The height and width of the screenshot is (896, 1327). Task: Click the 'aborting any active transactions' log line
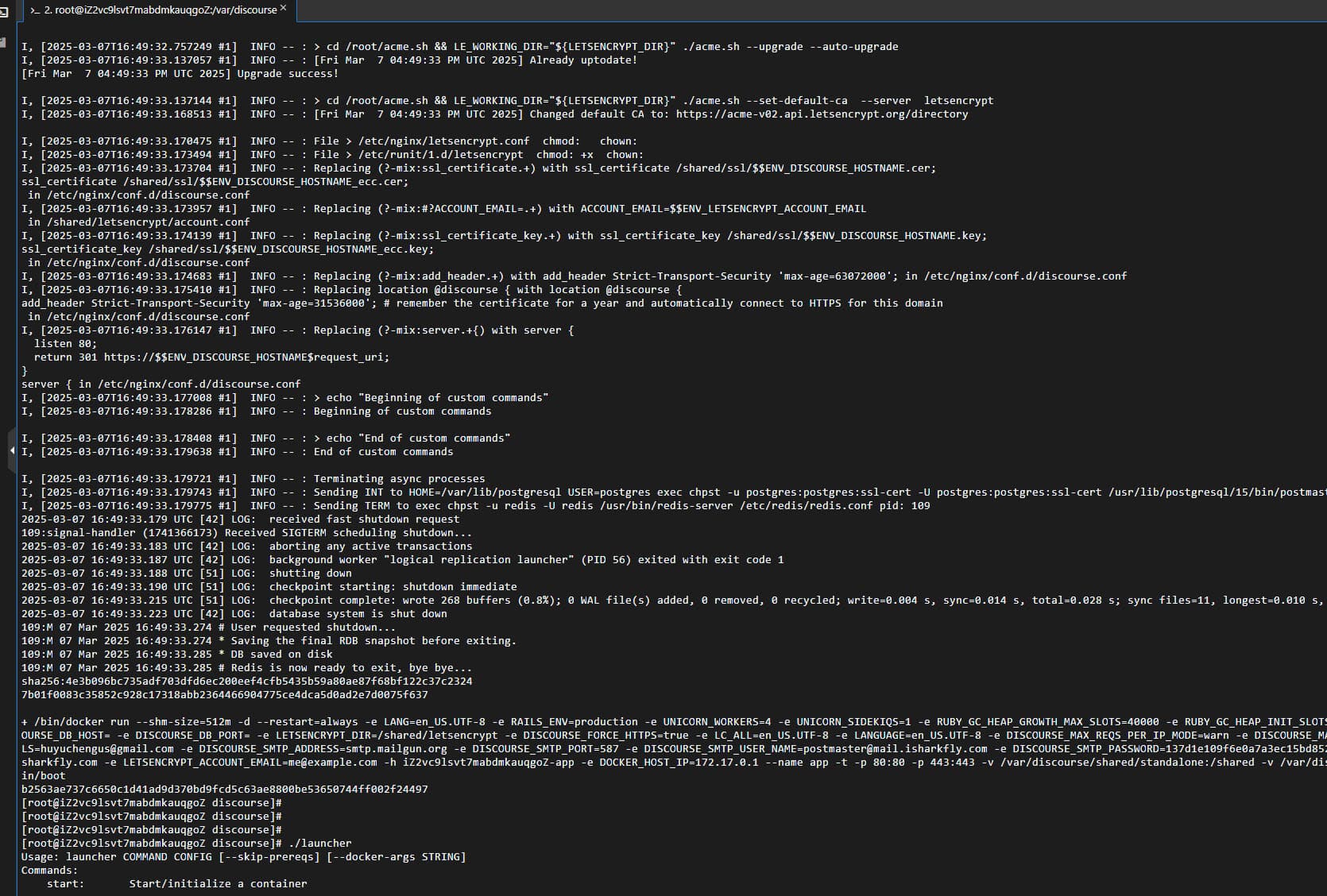[246, 546]
